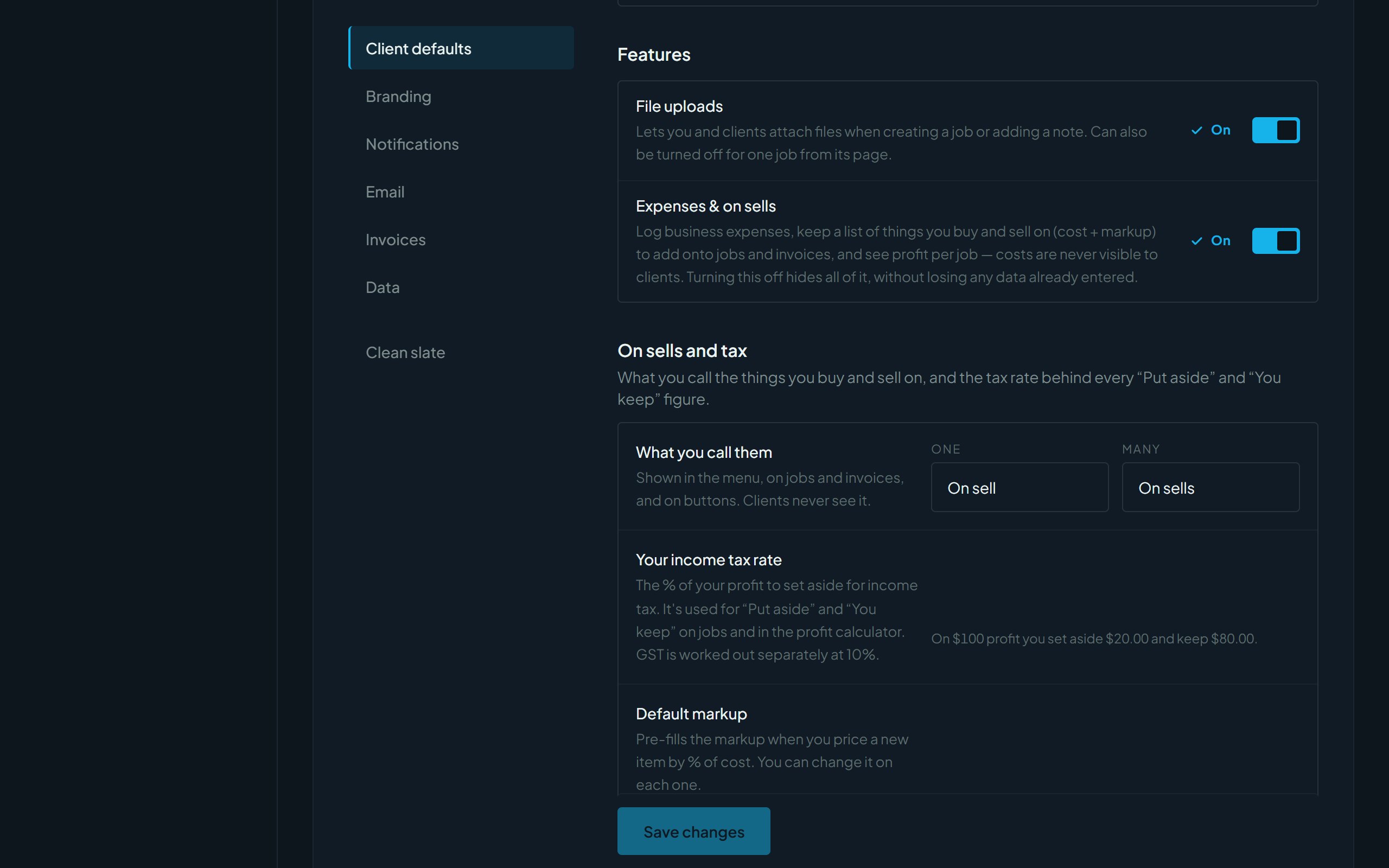This screenshot has height=868, width=1389.
Task: Open the Data settings section
Action: click(461, 287)
